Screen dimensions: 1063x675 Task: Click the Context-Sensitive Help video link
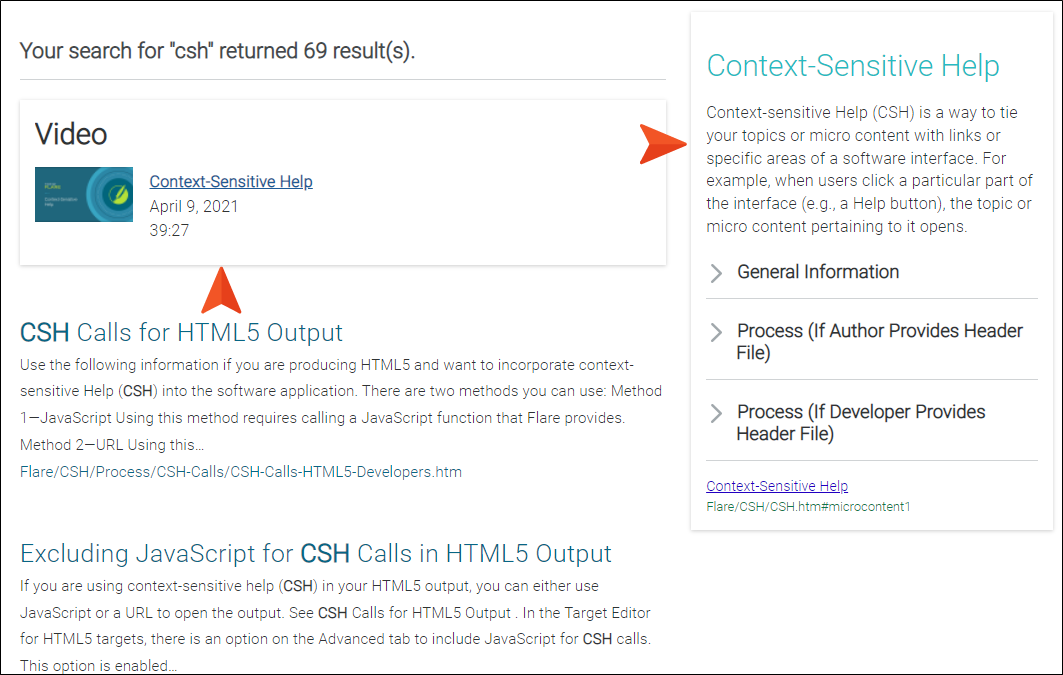230,182
